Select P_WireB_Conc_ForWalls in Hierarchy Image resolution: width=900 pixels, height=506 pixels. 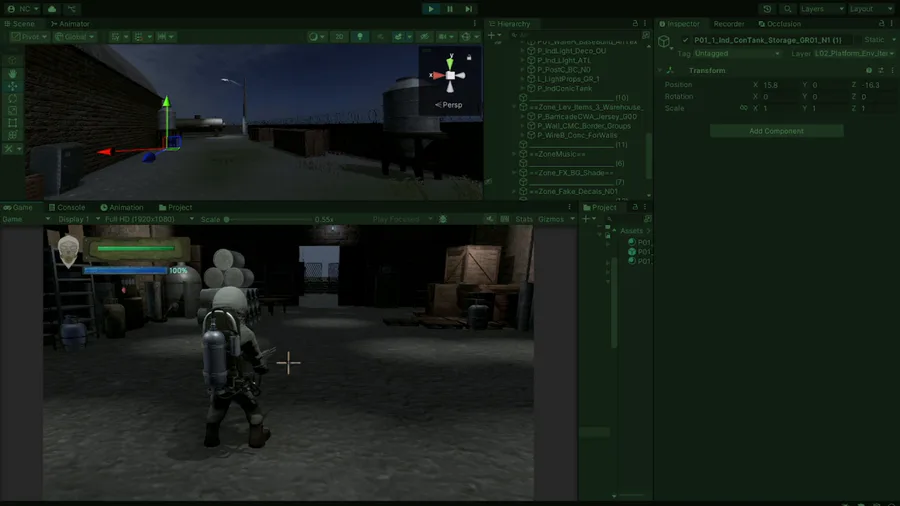click(577, 135)
